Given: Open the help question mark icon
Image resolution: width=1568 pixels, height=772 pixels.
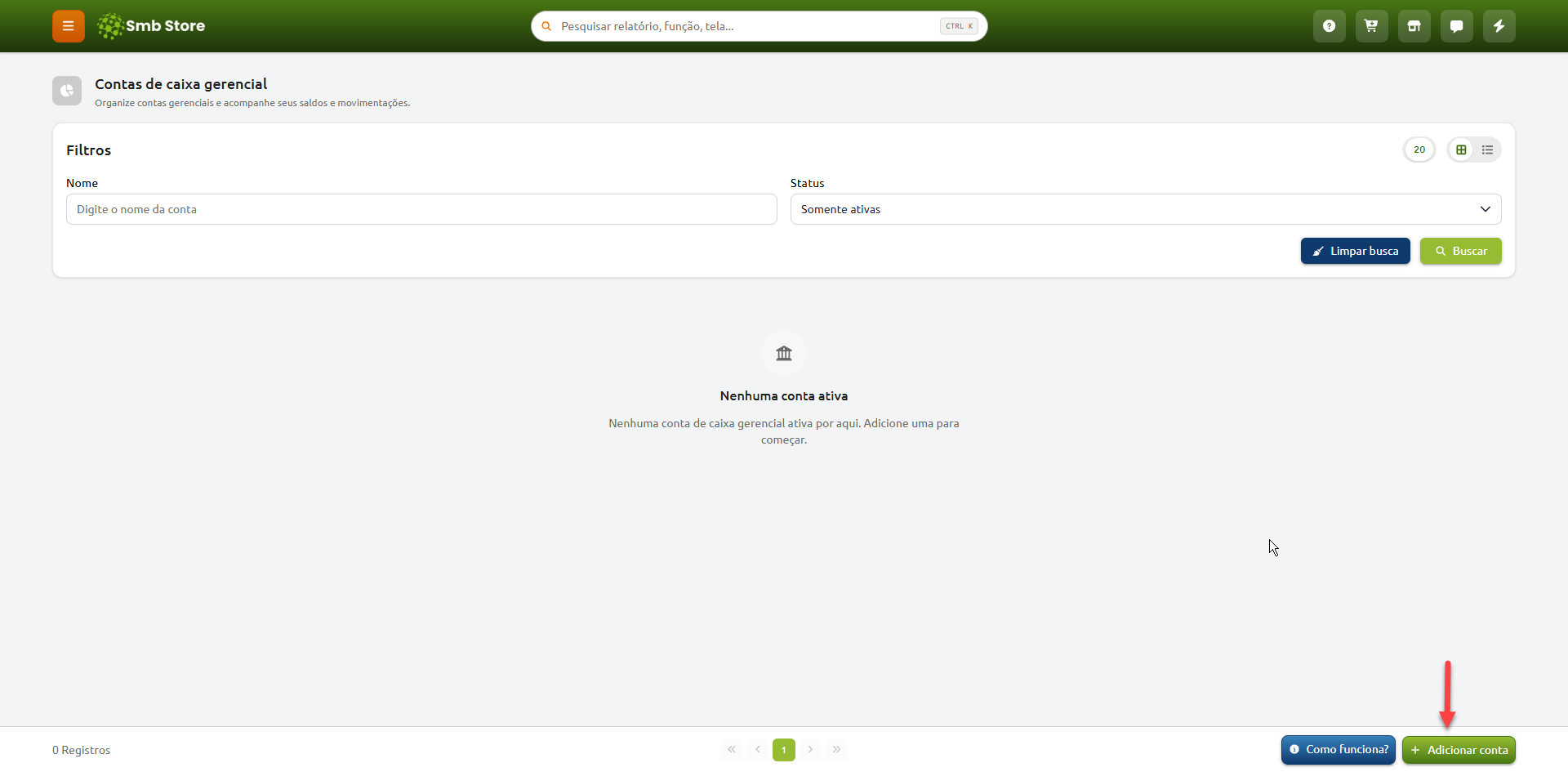Looking at the screenshot, I should 1330,26.
